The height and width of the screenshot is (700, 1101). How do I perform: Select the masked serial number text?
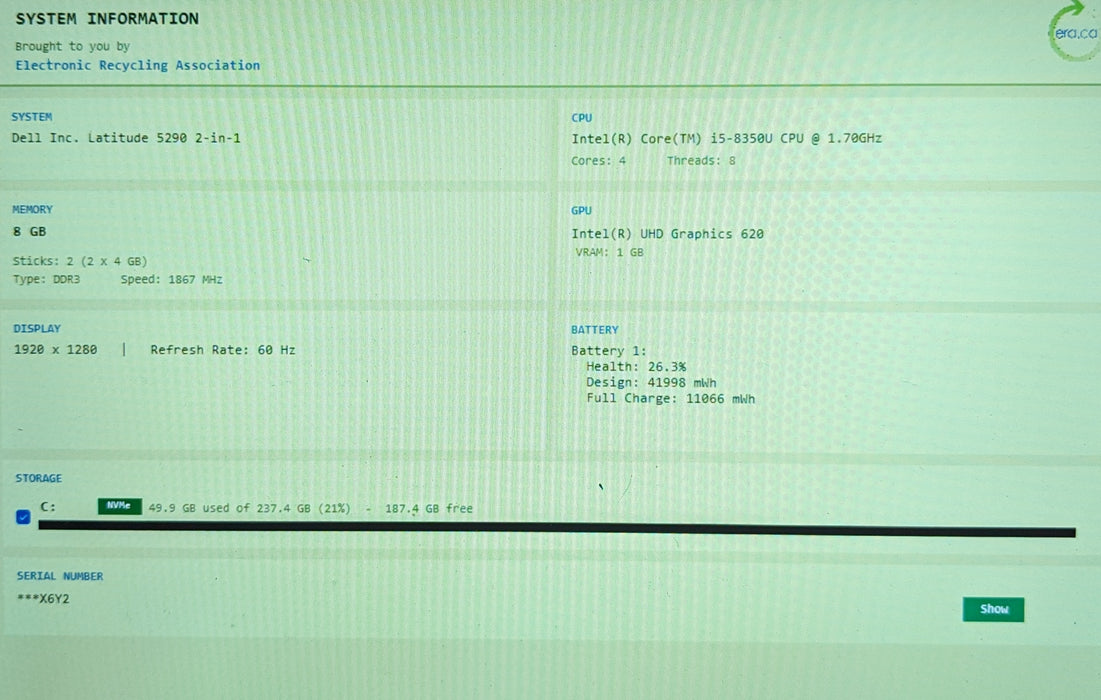point(43,599)
